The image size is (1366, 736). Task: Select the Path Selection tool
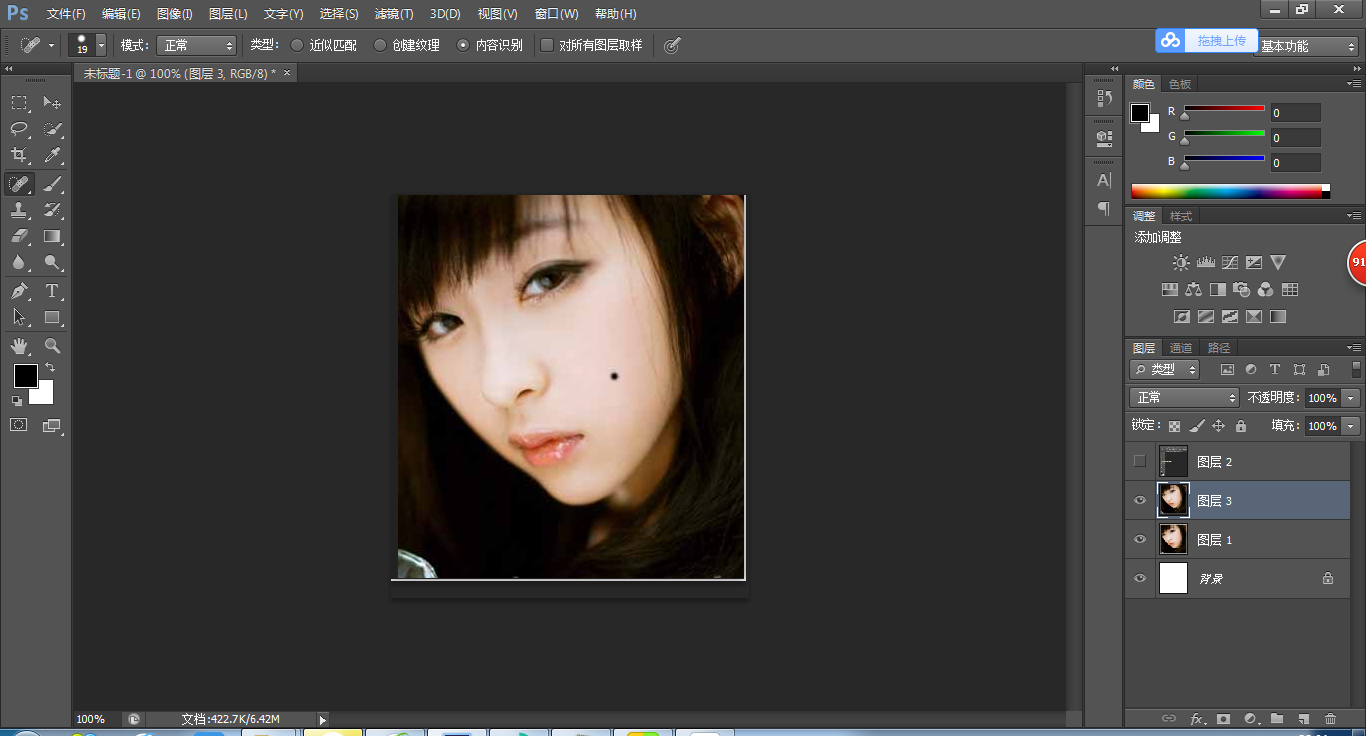19,317
